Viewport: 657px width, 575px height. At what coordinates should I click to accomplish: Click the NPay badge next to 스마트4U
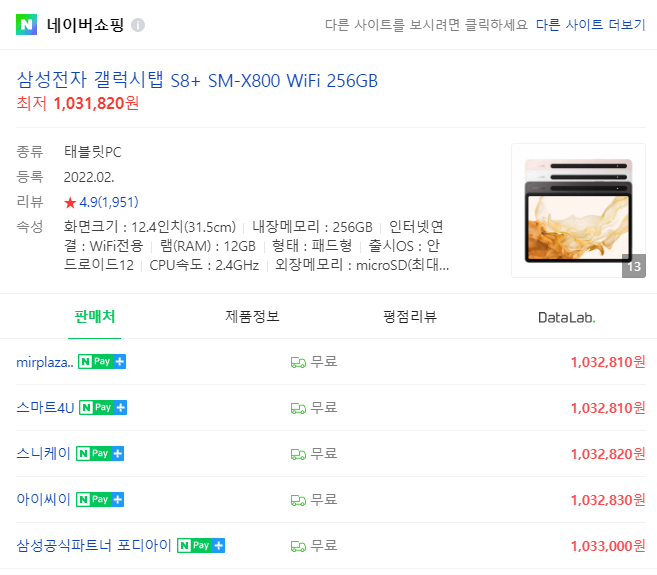point(103,407)
